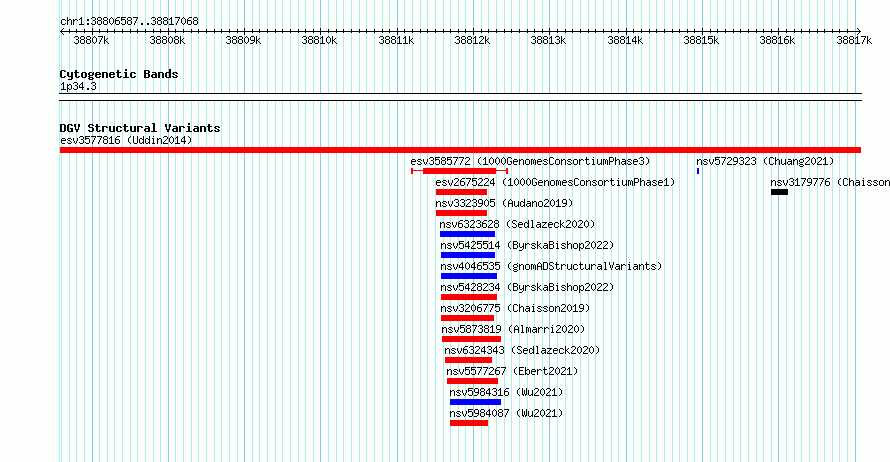Open esv2675224 (1000GenomesConsortiumPhase1) label
890x462 pixels.
(555, 182)
